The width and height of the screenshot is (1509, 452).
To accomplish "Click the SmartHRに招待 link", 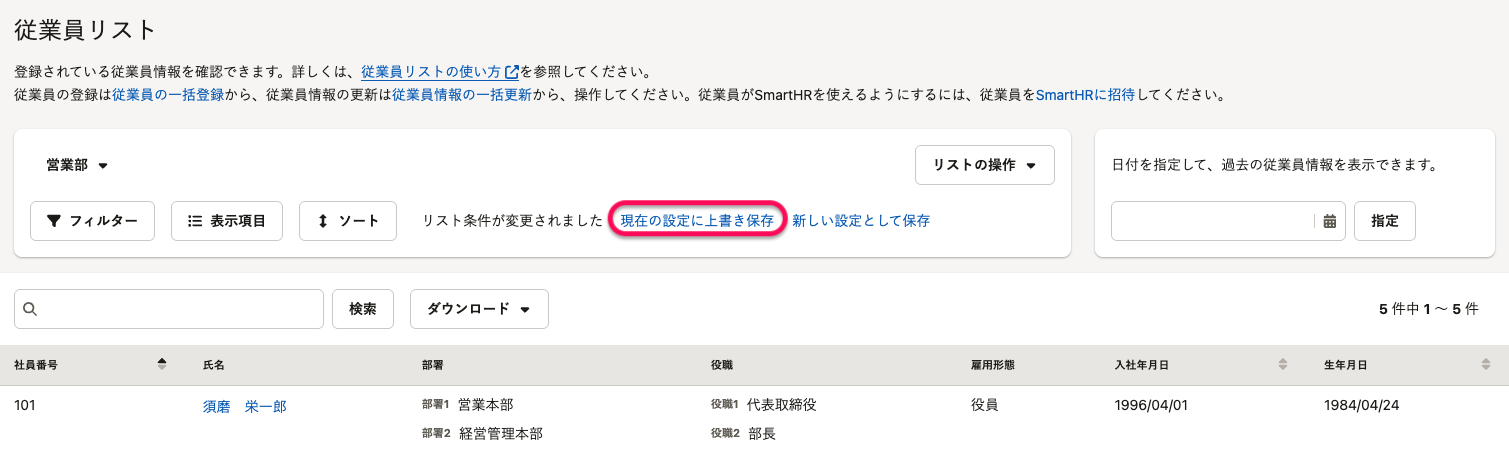I will [x=1085, y=95].
